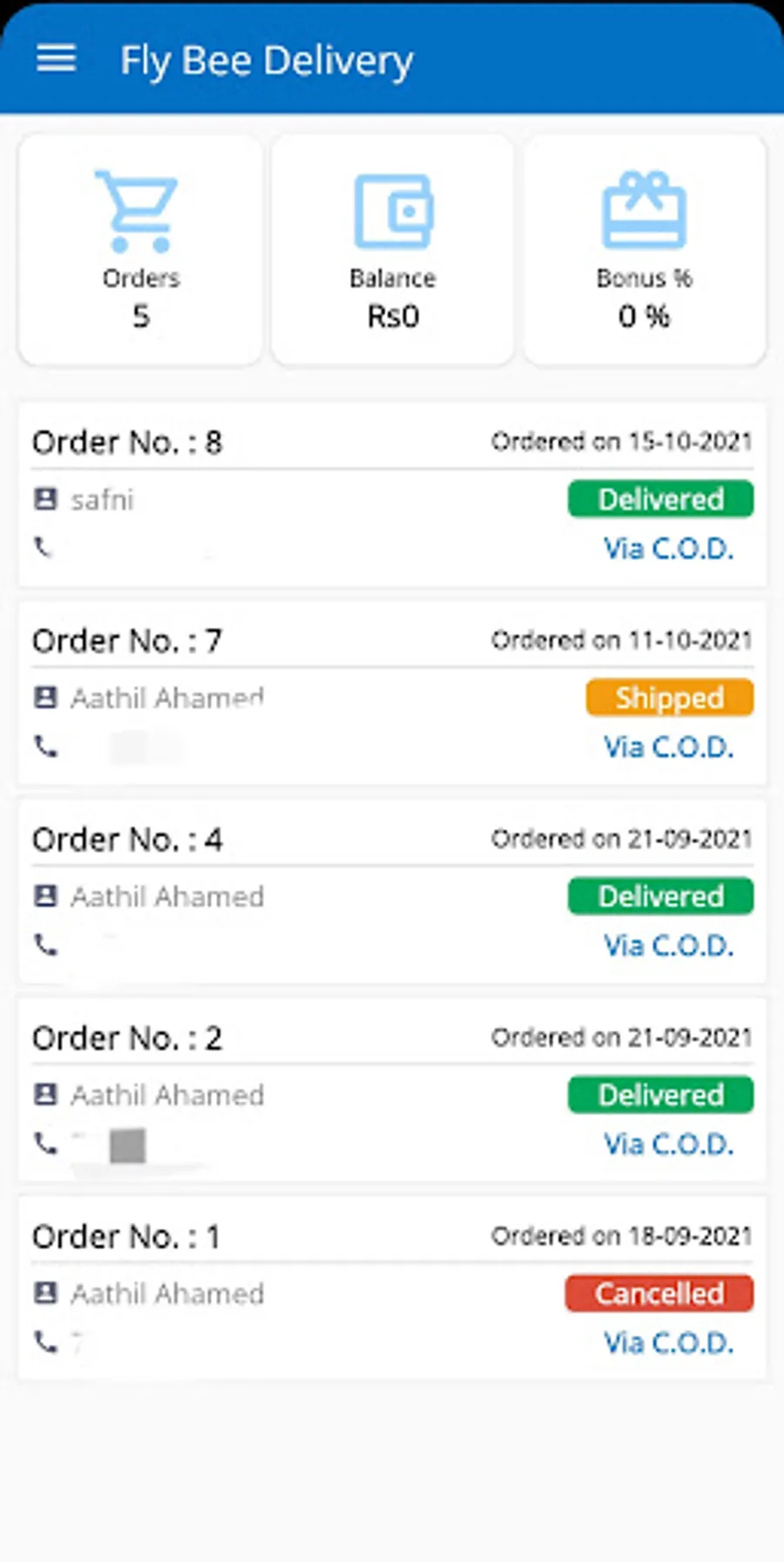Select the Order No. : 7 heading
The height and width of the screenshot is (1562, 784).
point(127,641)
